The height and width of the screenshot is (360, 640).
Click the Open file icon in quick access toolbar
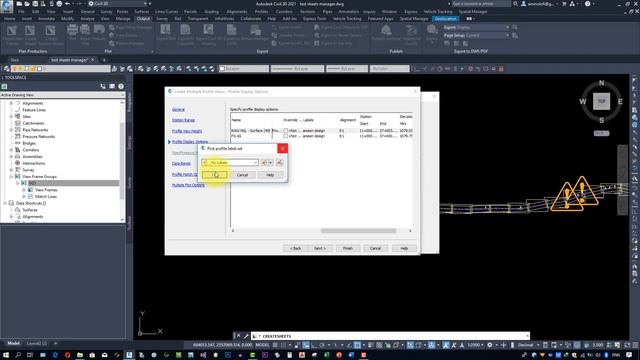tap(27, 4)
